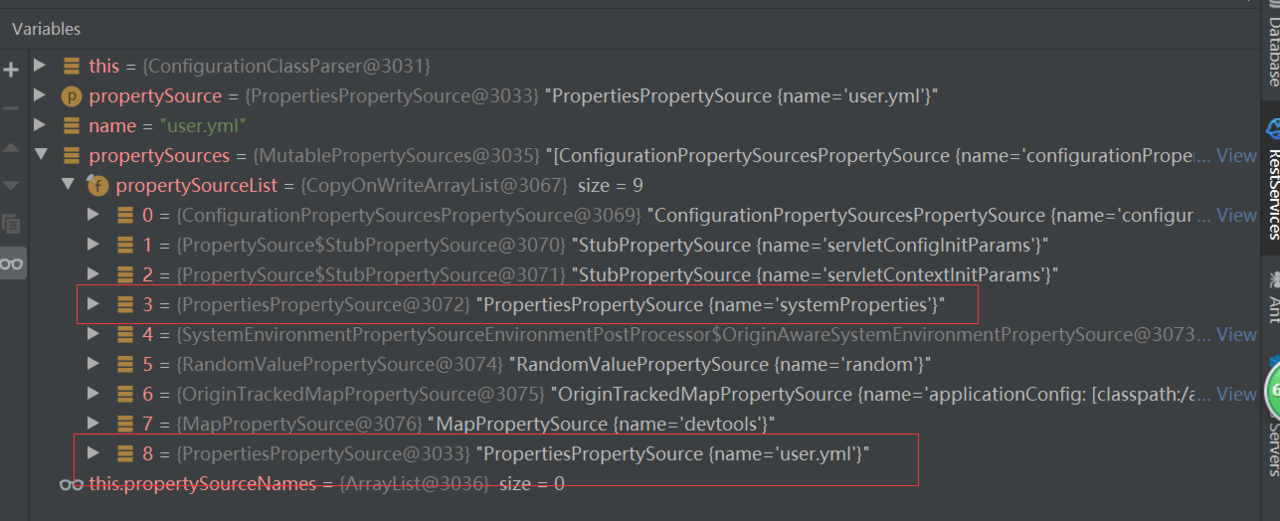Expand element 1 servletConfigInitParams StubPropertySource

(94, 245)
